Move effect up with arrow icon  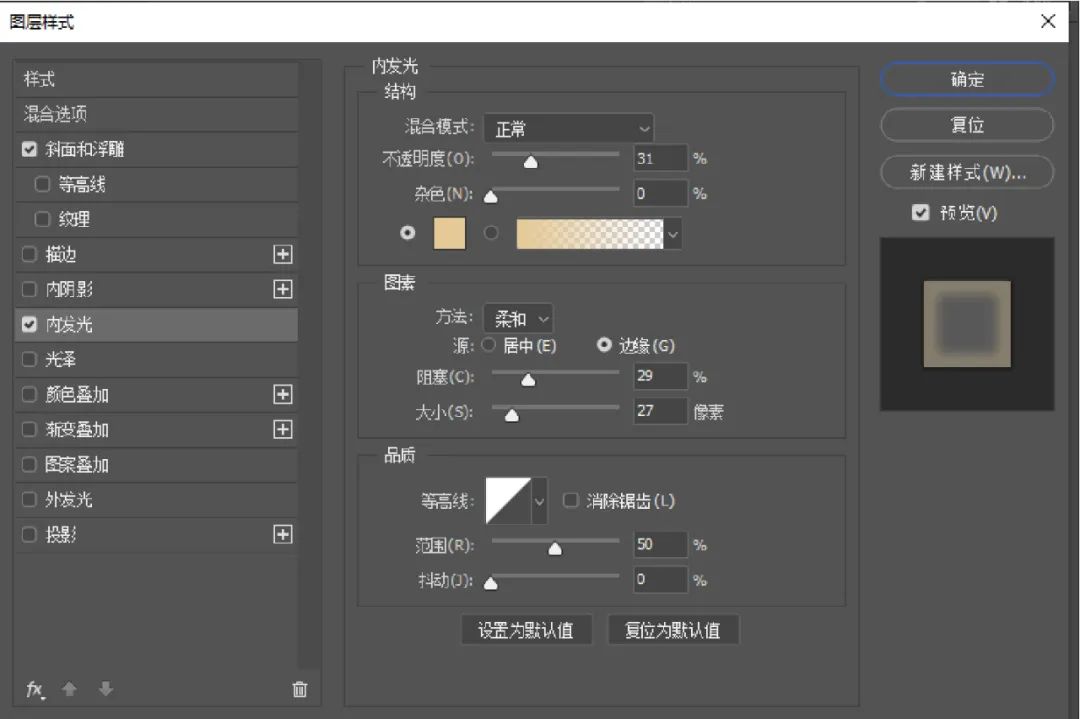pyautogui.click(x=70, y=689)
